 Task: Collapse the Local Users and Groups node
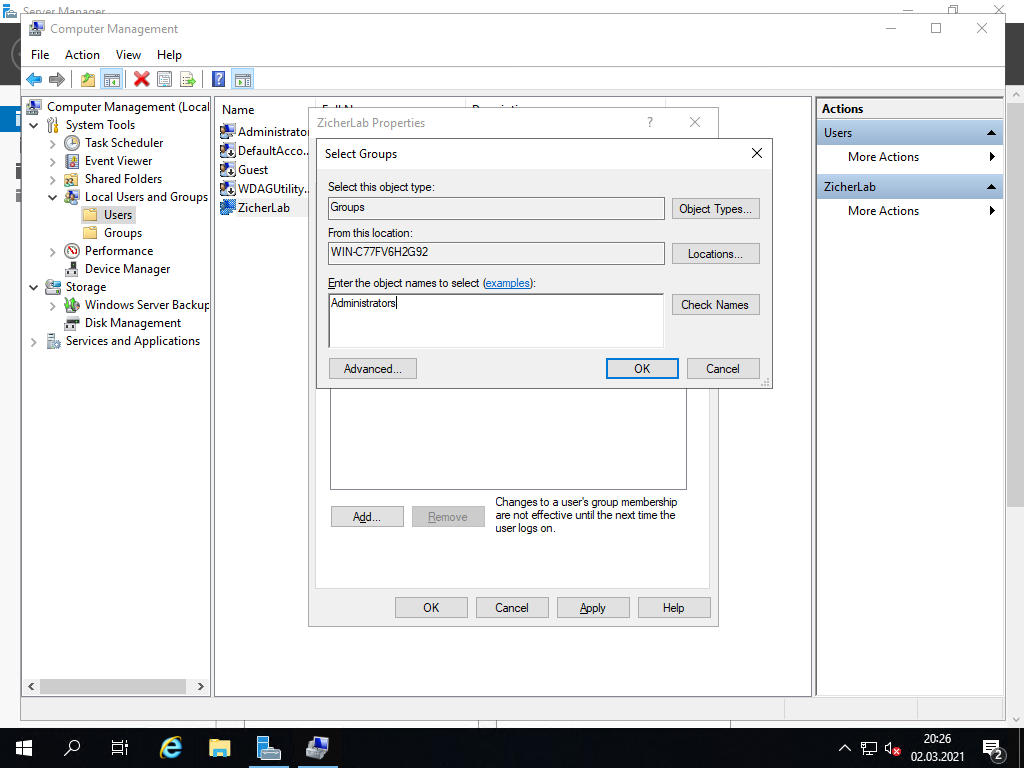coord(53,197)
